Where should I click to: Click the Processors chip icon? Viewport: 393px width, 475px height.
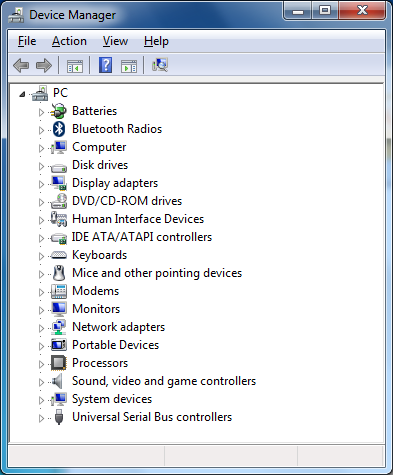click(59, 363)
